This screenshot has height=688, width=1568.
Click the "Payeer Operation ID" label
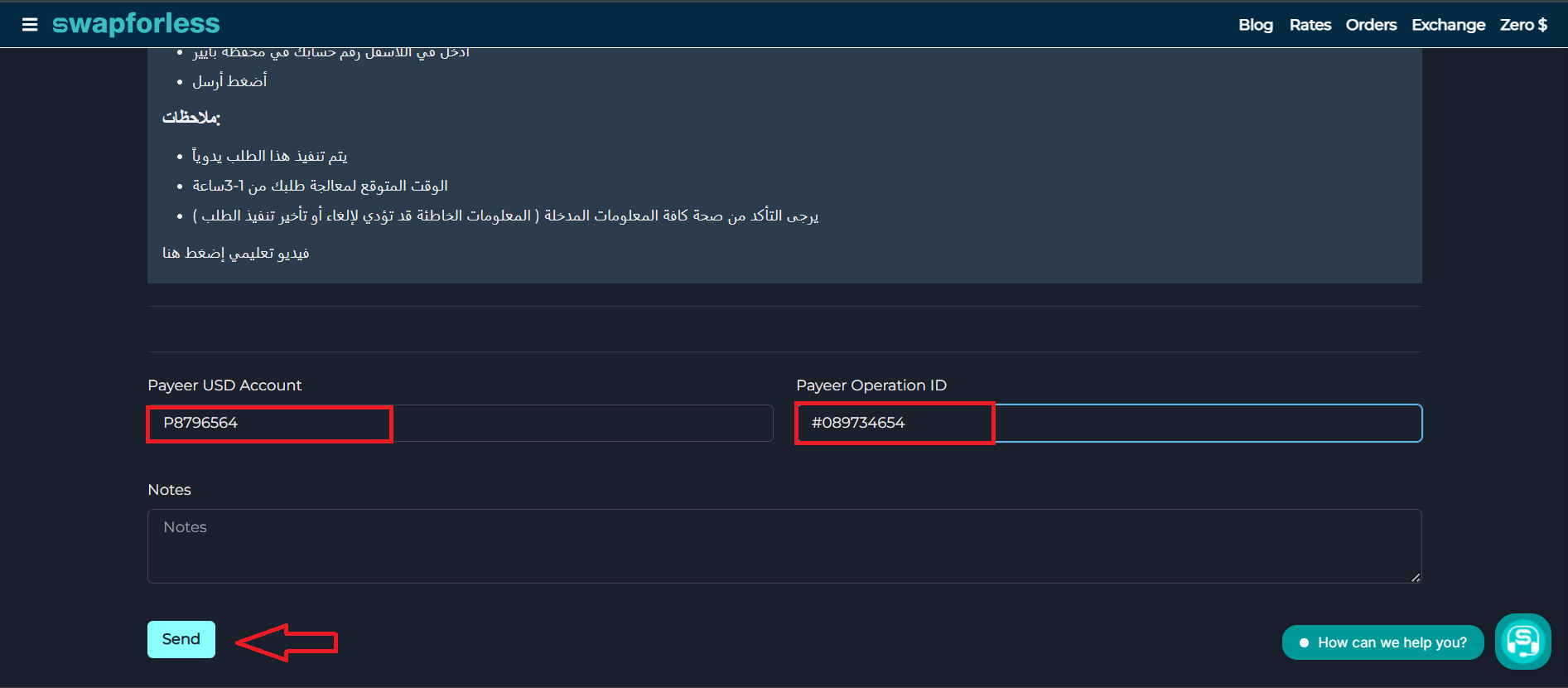pyautogui.click(x=871, y=385)
